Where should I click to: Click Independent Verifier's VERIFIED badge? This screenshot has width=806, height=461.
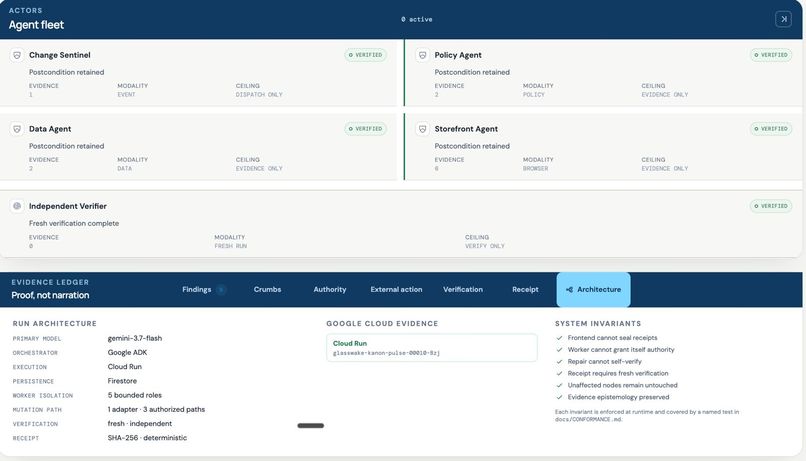coord(771,206)
